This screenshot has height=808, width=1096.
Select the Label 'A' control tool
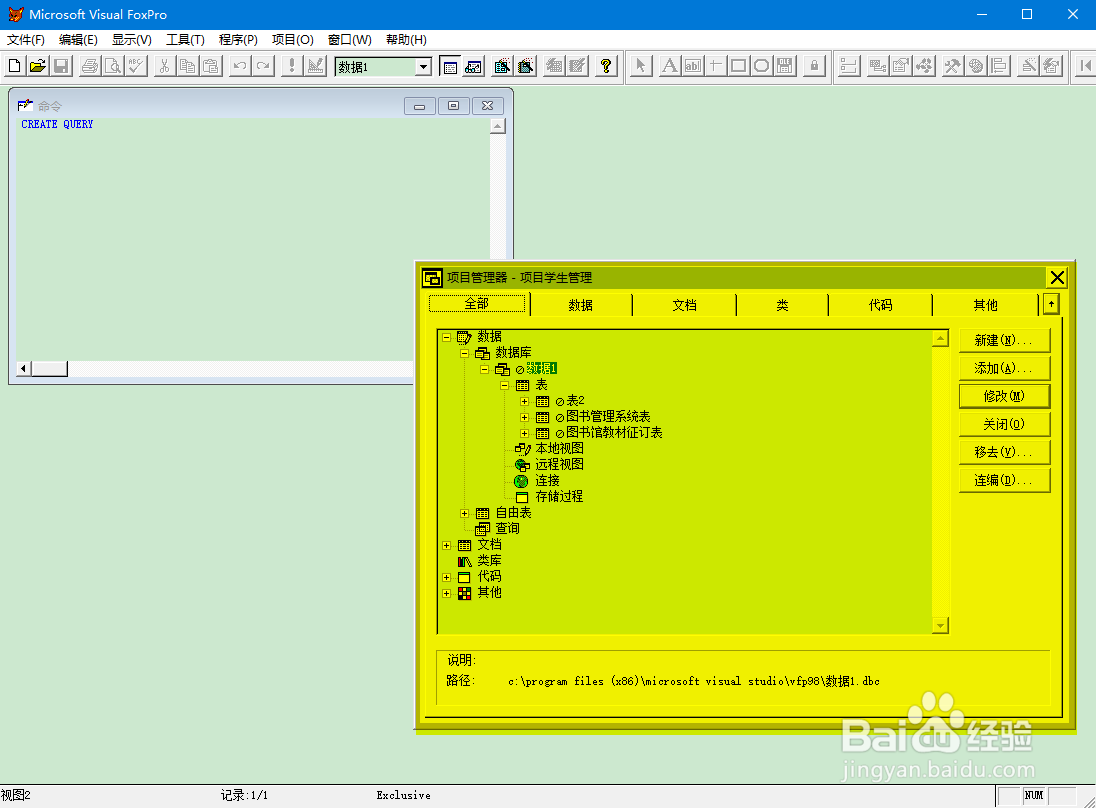(x=669, y=66)
